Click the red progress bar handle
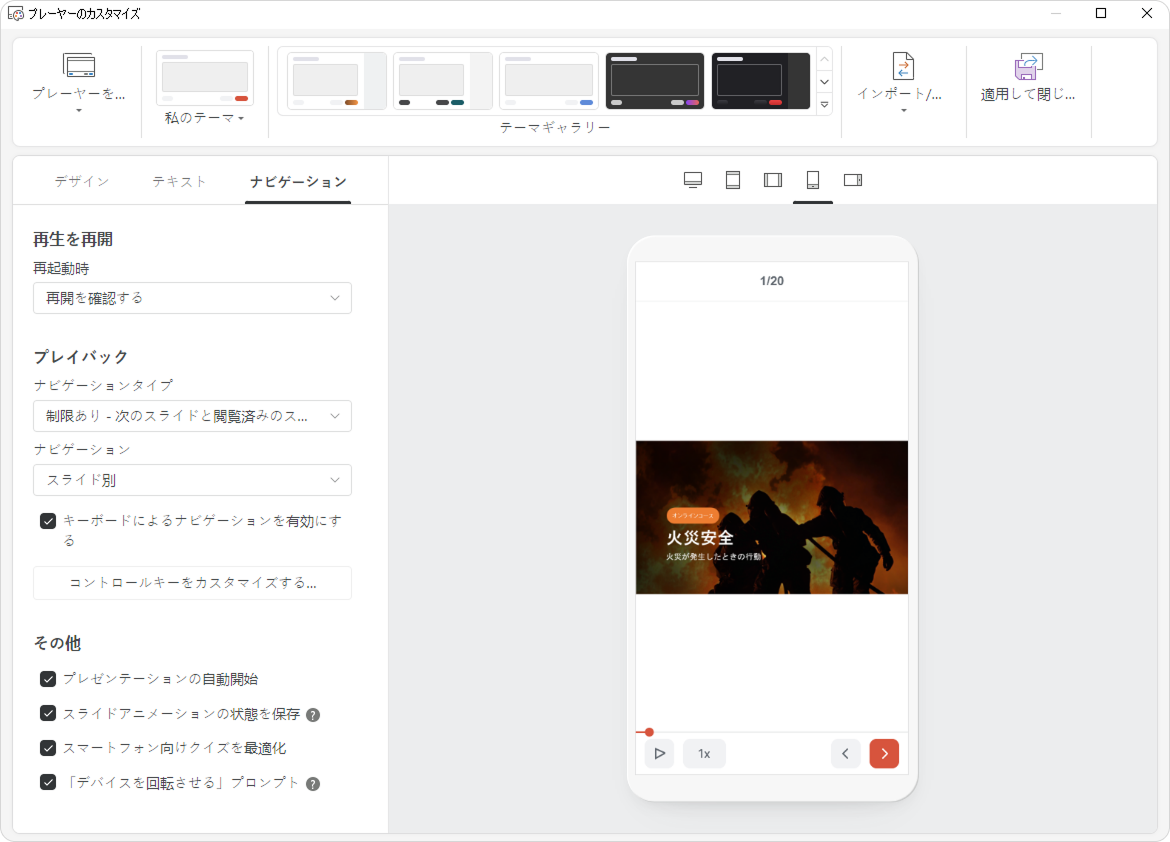1170x842 pixels. (x=649, y=732)
